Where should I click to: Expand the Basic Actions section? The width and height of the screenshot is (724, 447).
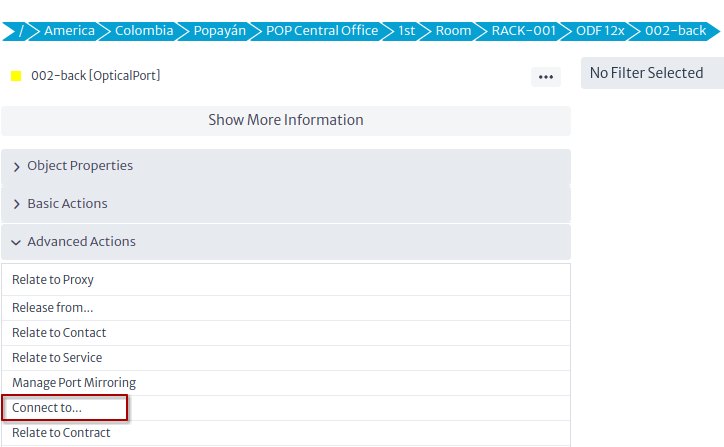286,204
